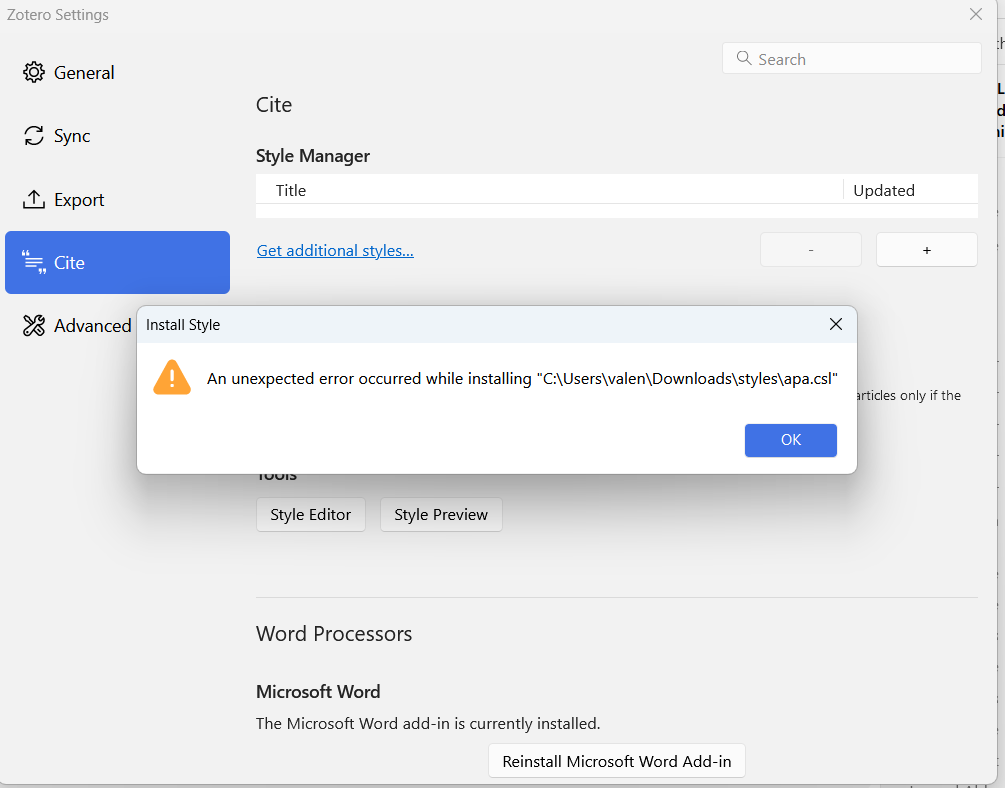Click the Style Manager heading
Viewport: 1005px width, 788px height.
point(313,156)
